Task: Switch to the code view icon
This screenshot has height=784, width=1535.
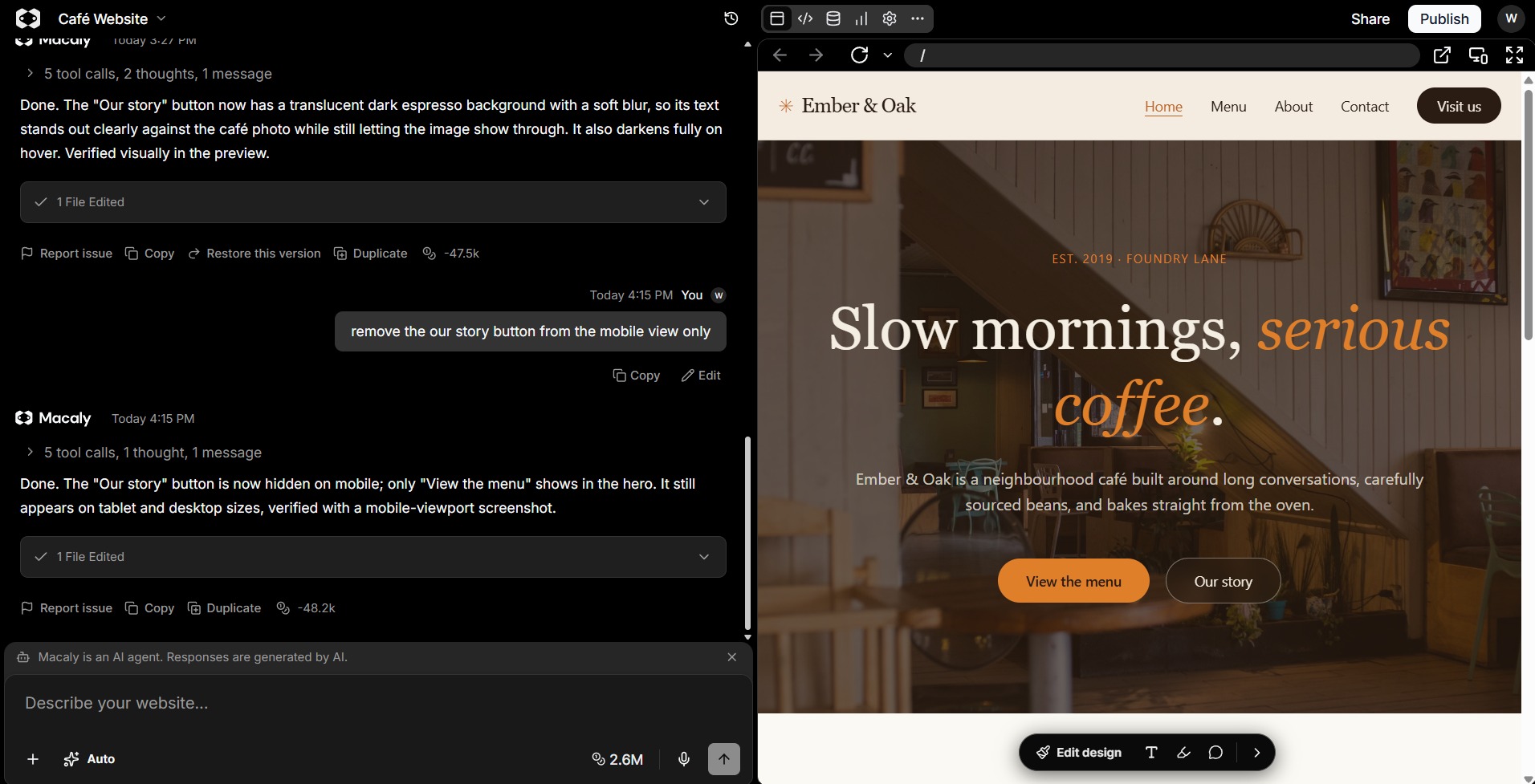Action: point(805,18)
